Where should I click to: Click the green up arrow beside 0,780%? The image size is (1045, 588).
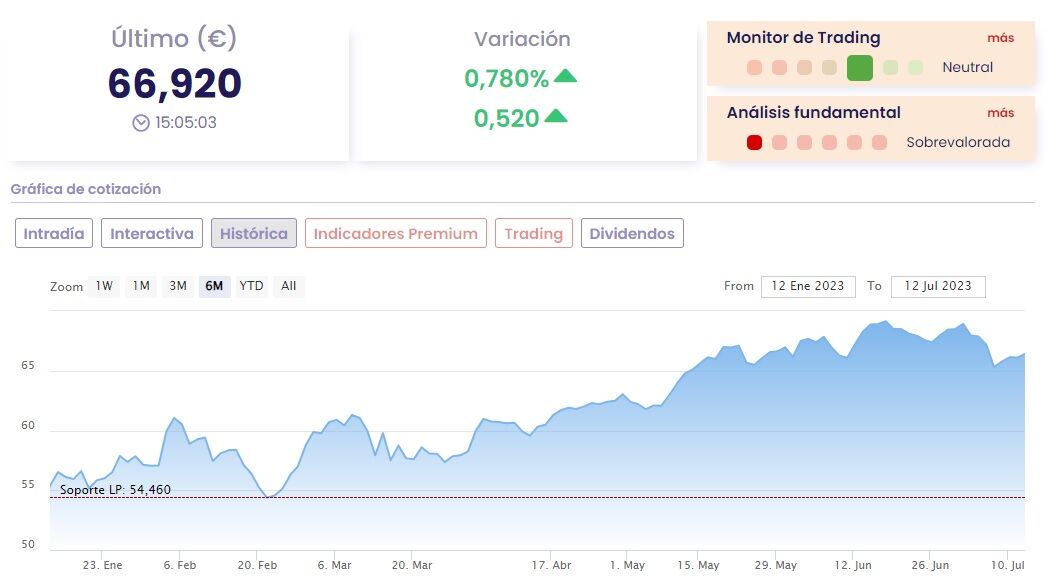click(x=565, y=76)
